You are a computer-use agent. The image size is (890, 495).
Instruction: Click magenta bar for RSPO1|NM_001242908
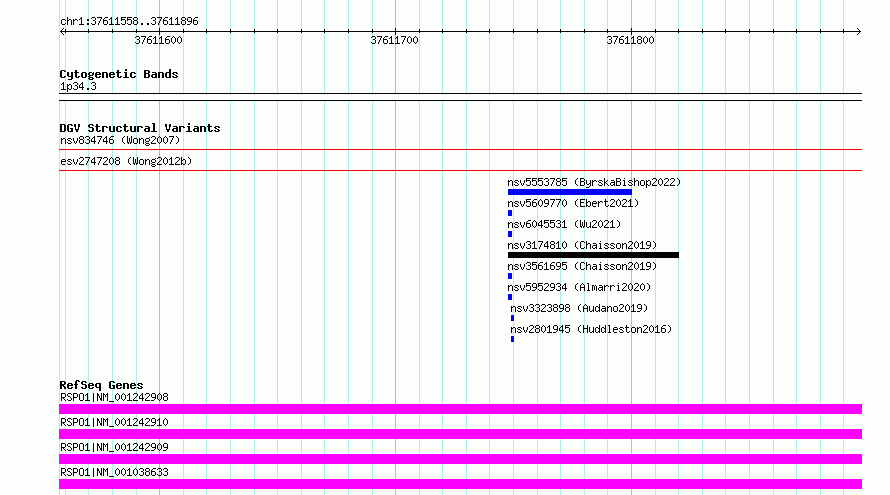[x=460, y=409]
